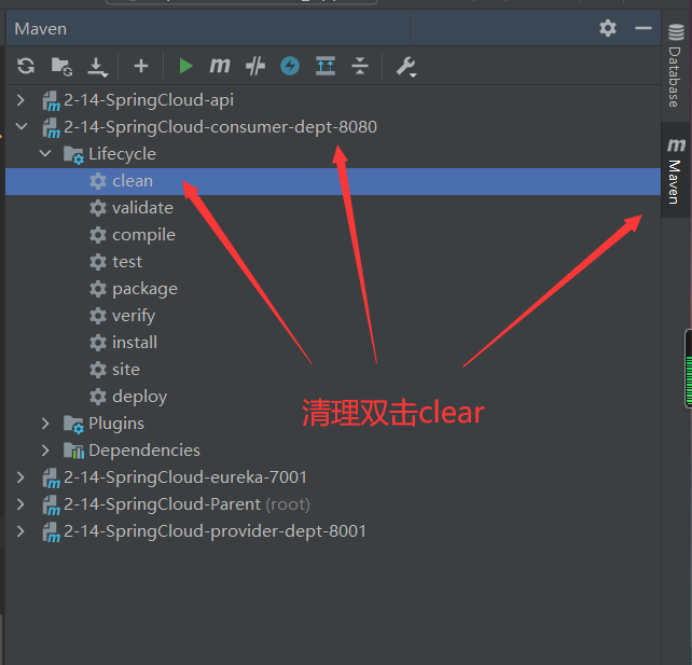692x665 pixels.
Task: Add Maven project with plus icon
Action: point(141,66)
